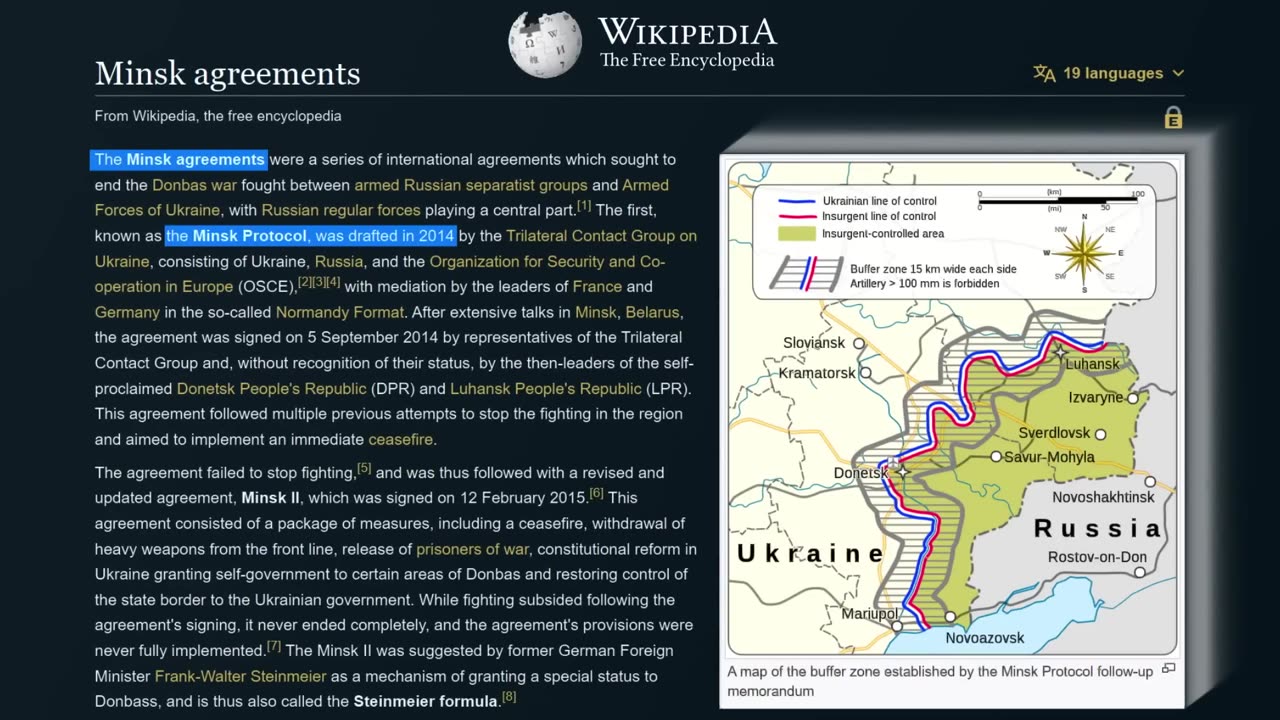Enlarge the map using caption icon

tap(1168, 668)
